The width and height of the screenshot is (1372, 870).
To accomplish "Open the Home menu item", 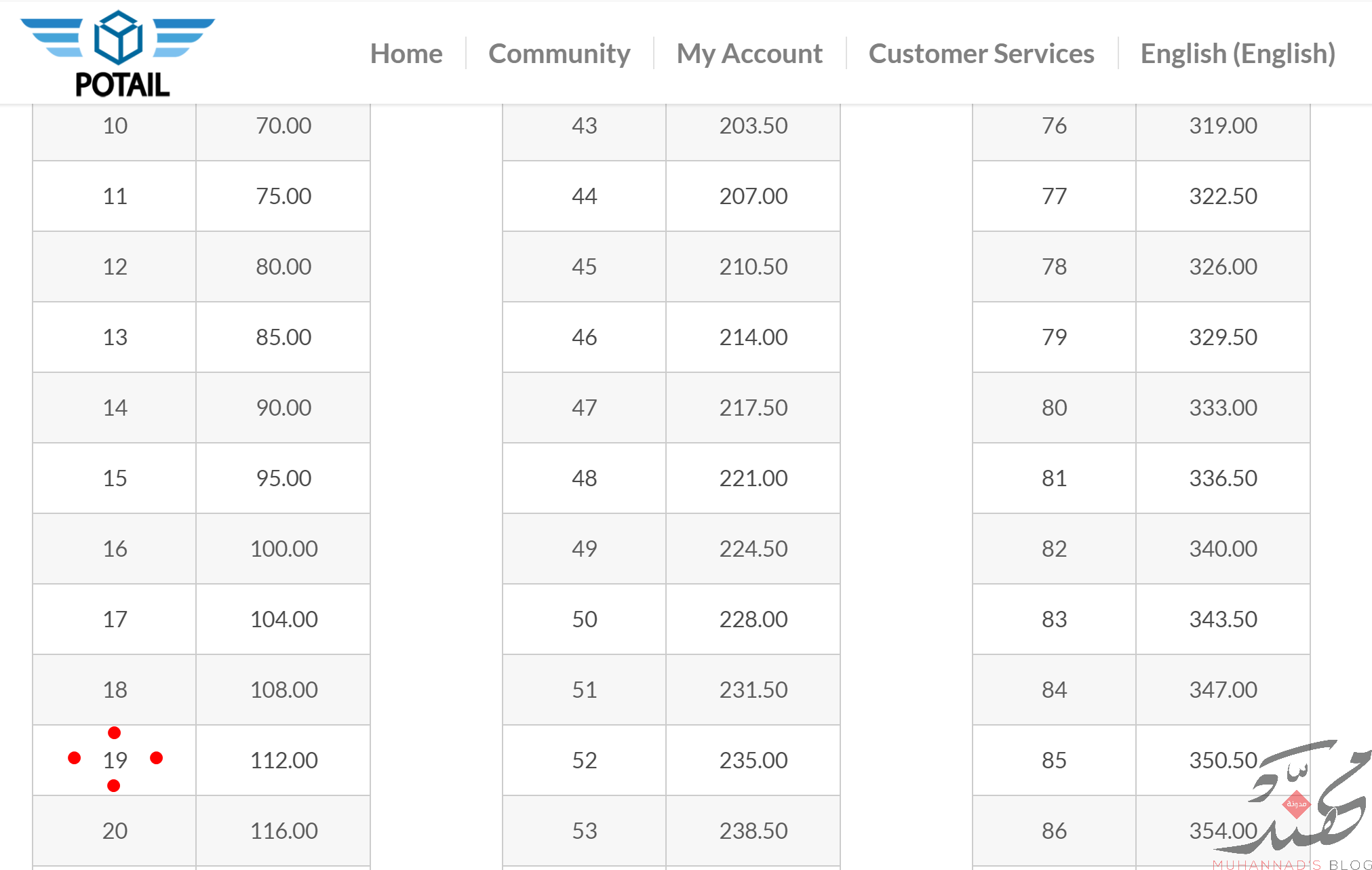I will (406, 53).
